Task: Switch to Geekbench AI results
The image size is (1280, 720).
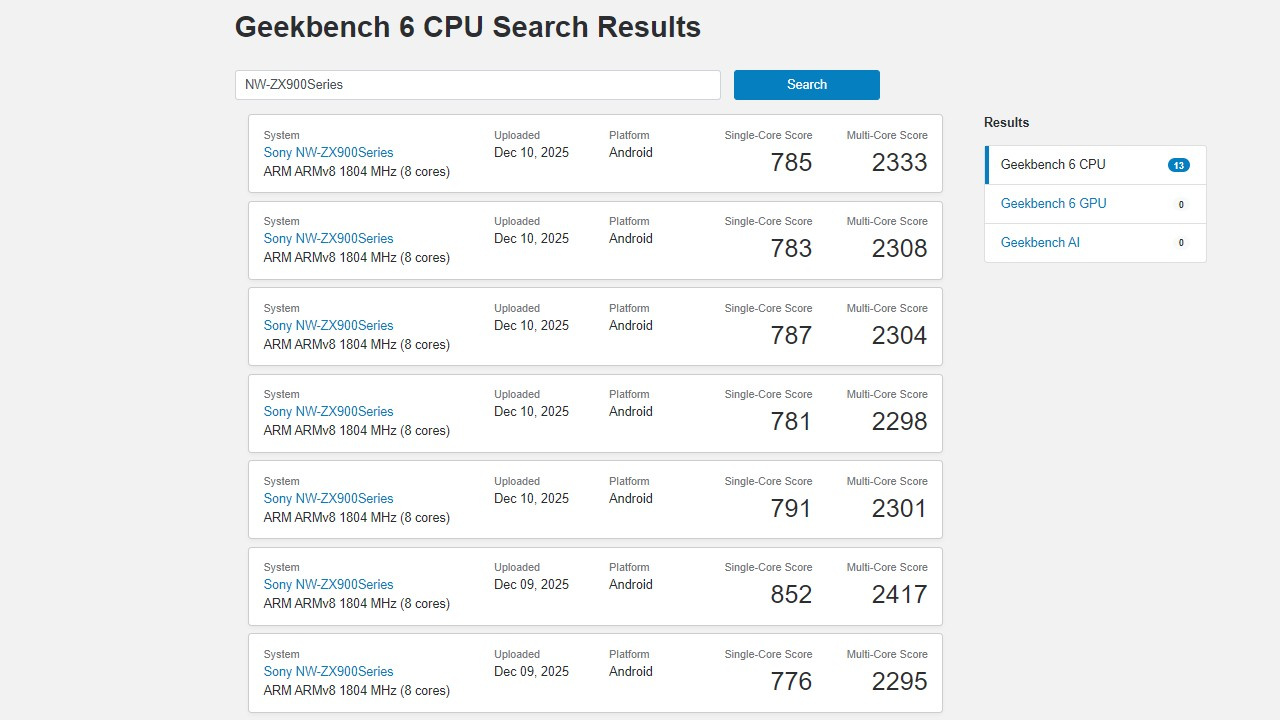Action: click(1040, 242)
